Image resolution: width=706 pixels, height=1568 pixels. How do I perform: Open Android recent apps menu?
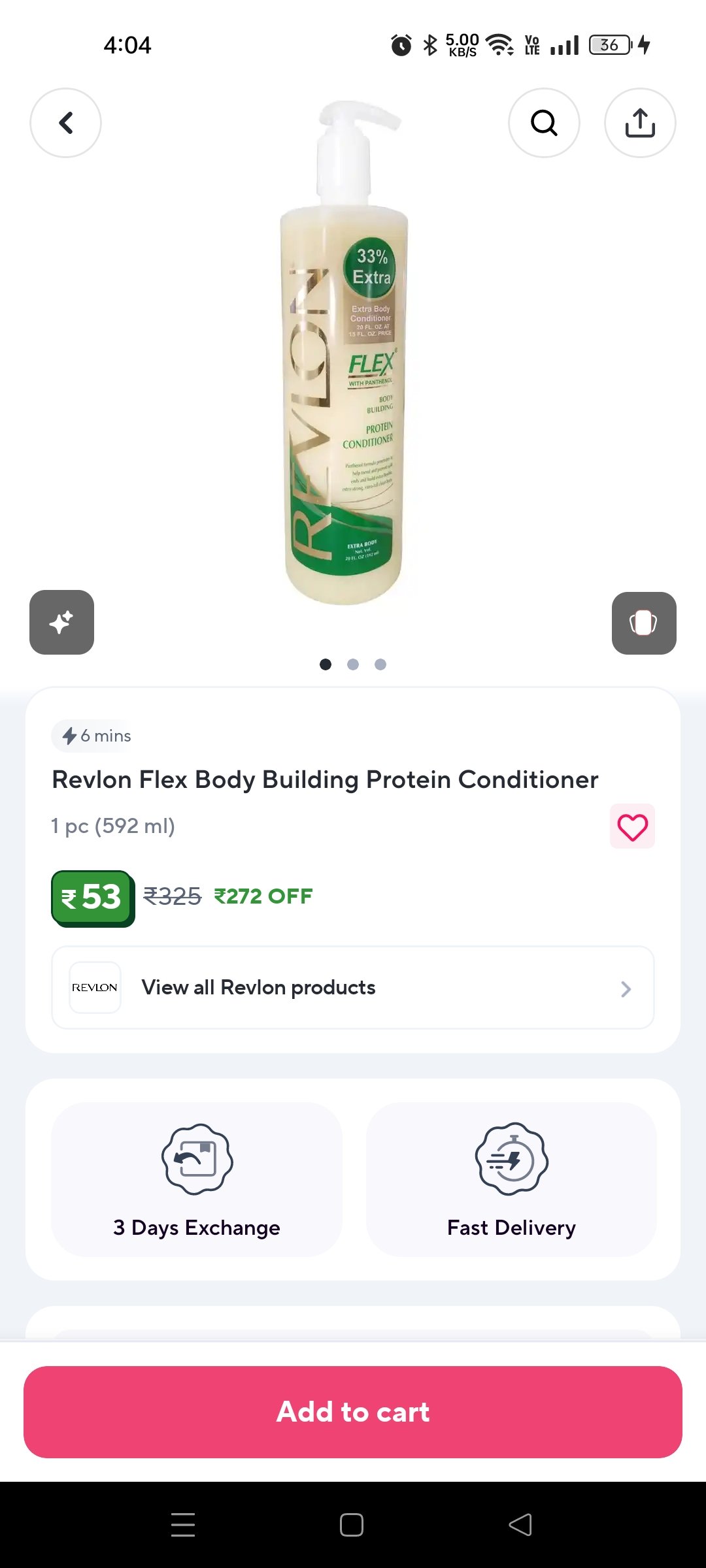click(x=183, y=1525)
